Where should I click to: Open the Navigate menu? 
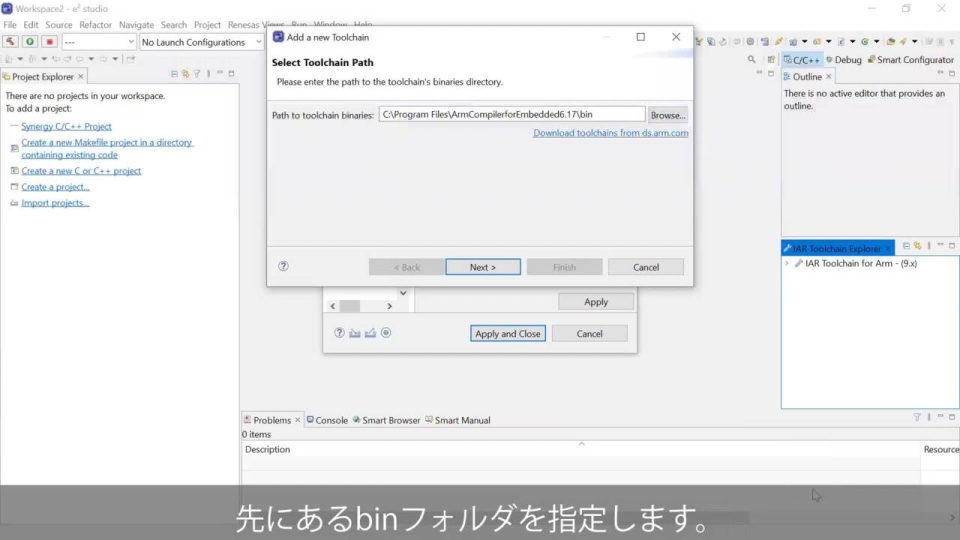(136, 24)
